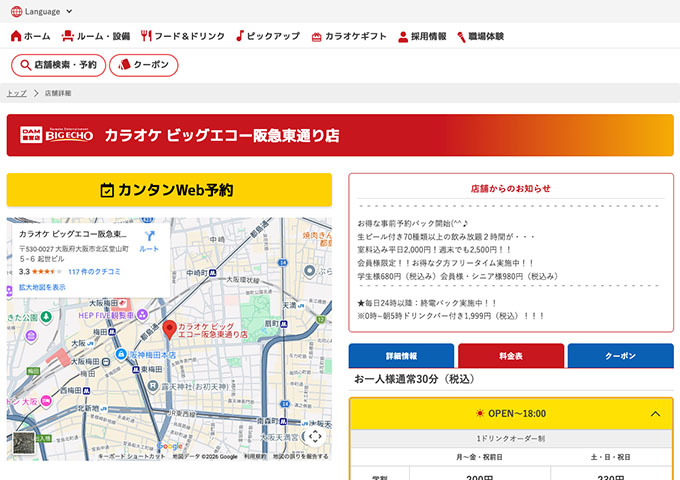Click 地図の誤りを報告する link
Screen dimensions: 680x480
(x=300, y=457)
